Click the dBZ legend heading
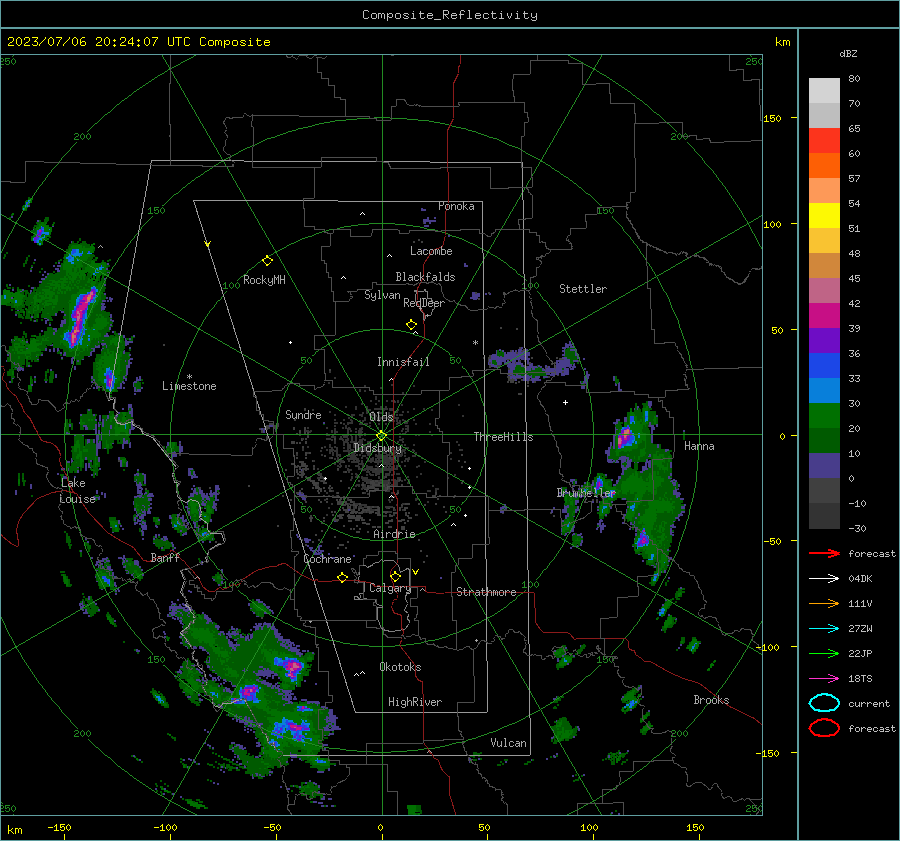Image resolution: width=900 pixels, height=841 pixels. click(x=848, y=53)
